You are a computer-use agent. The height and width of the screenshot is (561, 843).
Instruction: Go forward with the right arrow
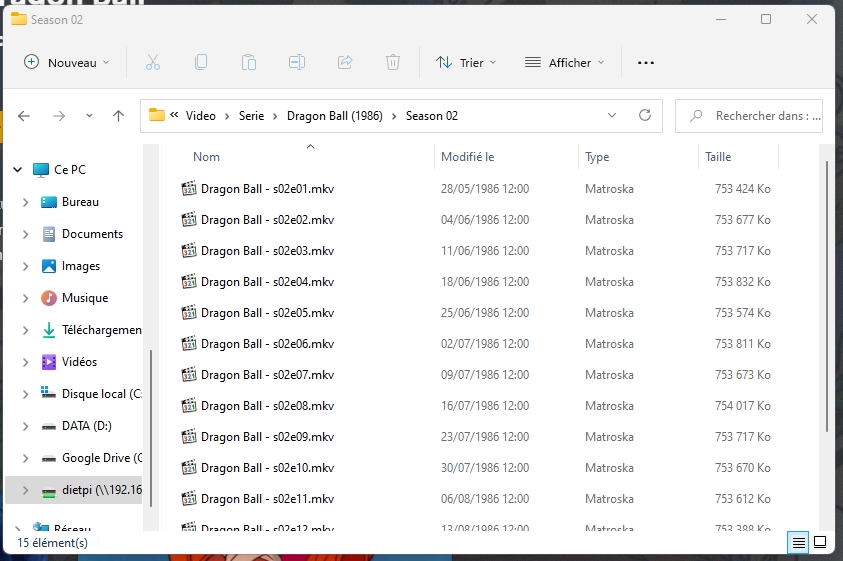(59, 116)
